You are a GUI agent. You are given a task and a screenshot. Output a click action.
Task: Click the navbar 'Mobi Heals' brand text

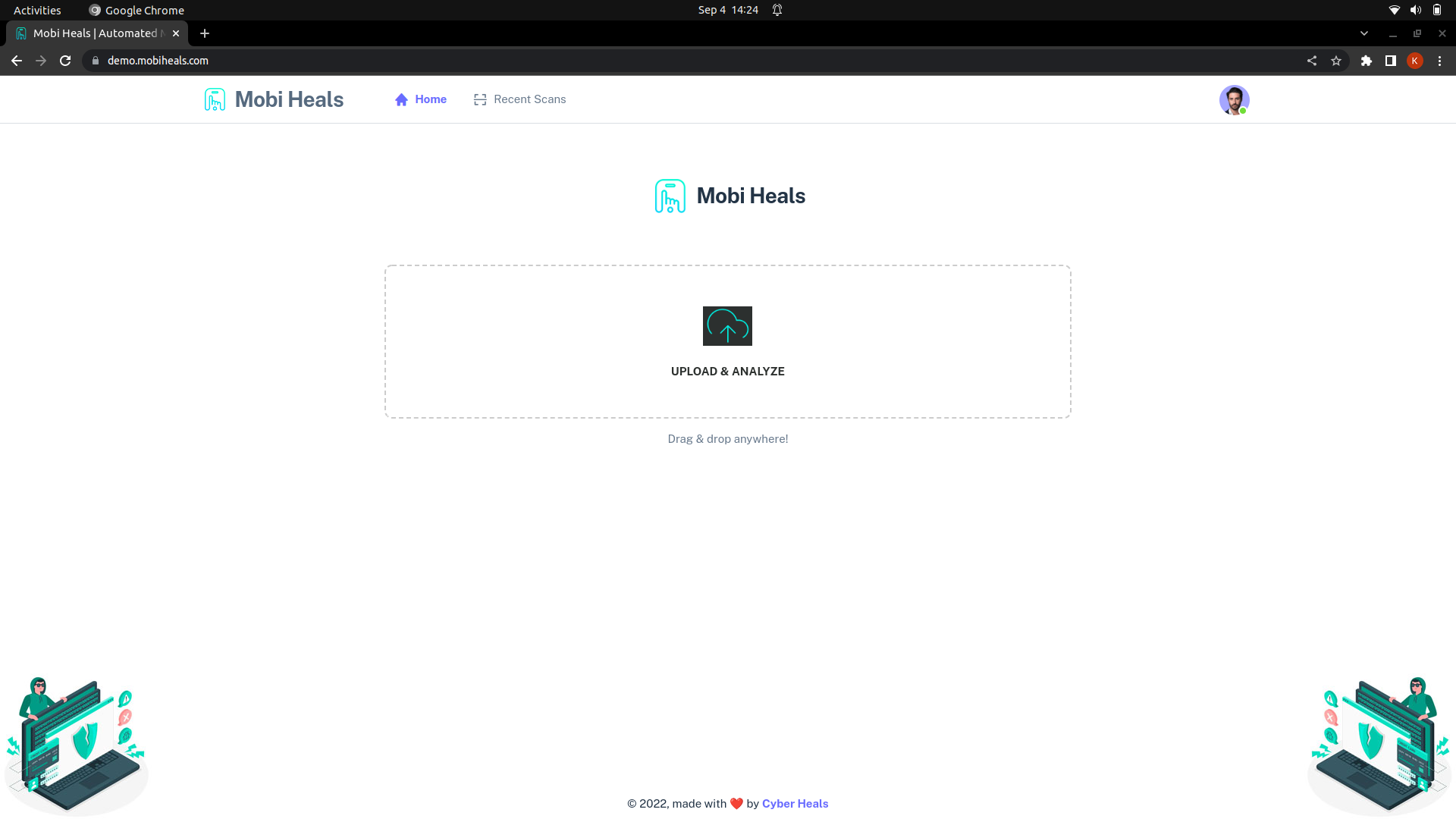click(x=289, y=99)
